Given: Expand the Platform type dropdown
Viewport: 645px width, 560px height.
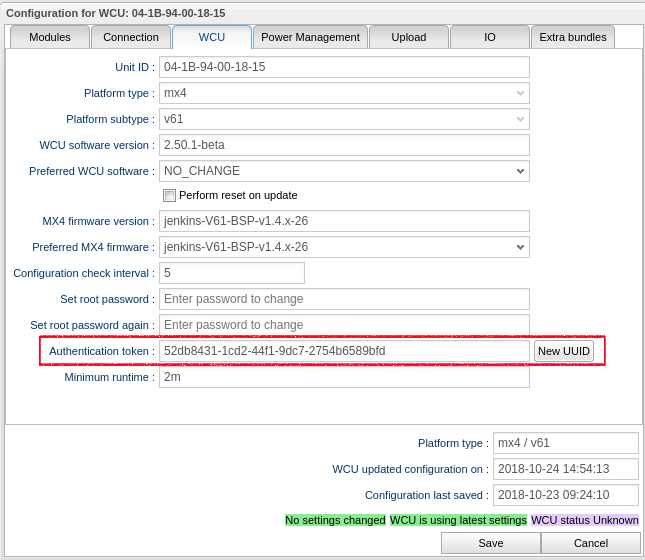Looking at the screenshot, I should pos(344,93).
